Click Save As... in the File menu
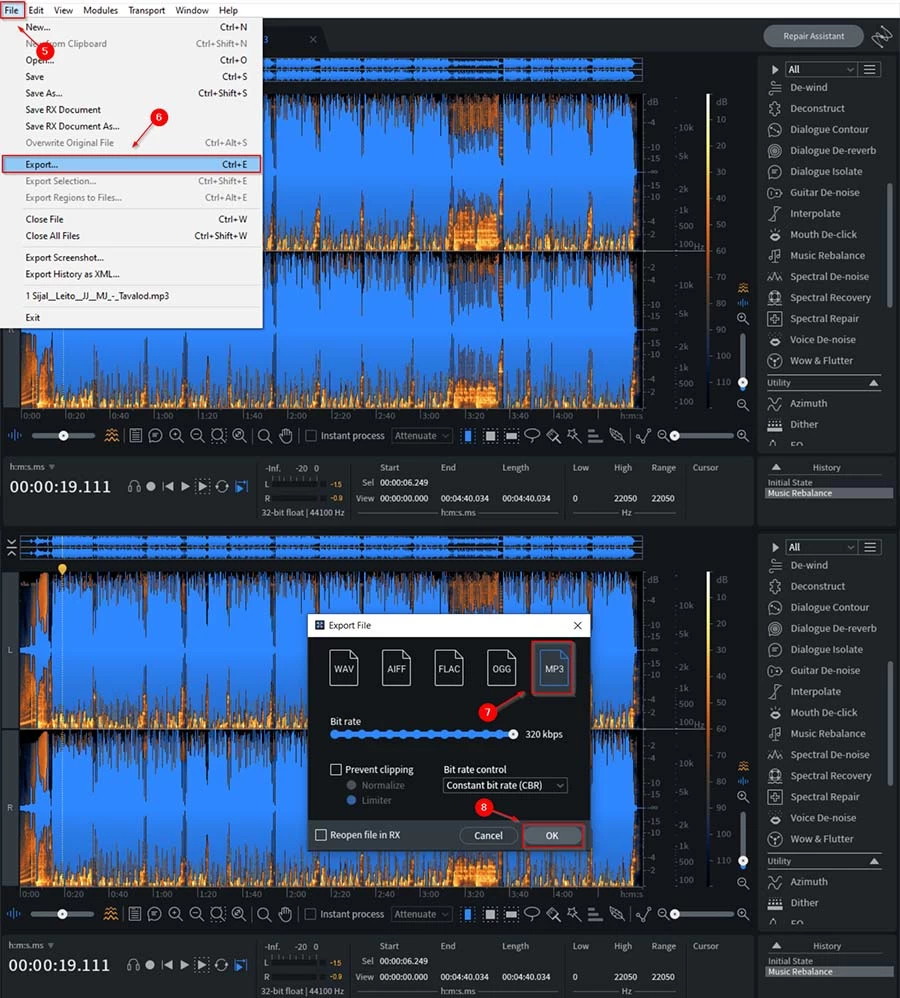This screenshot has height=998, width=900. click(x=44, y=93)
